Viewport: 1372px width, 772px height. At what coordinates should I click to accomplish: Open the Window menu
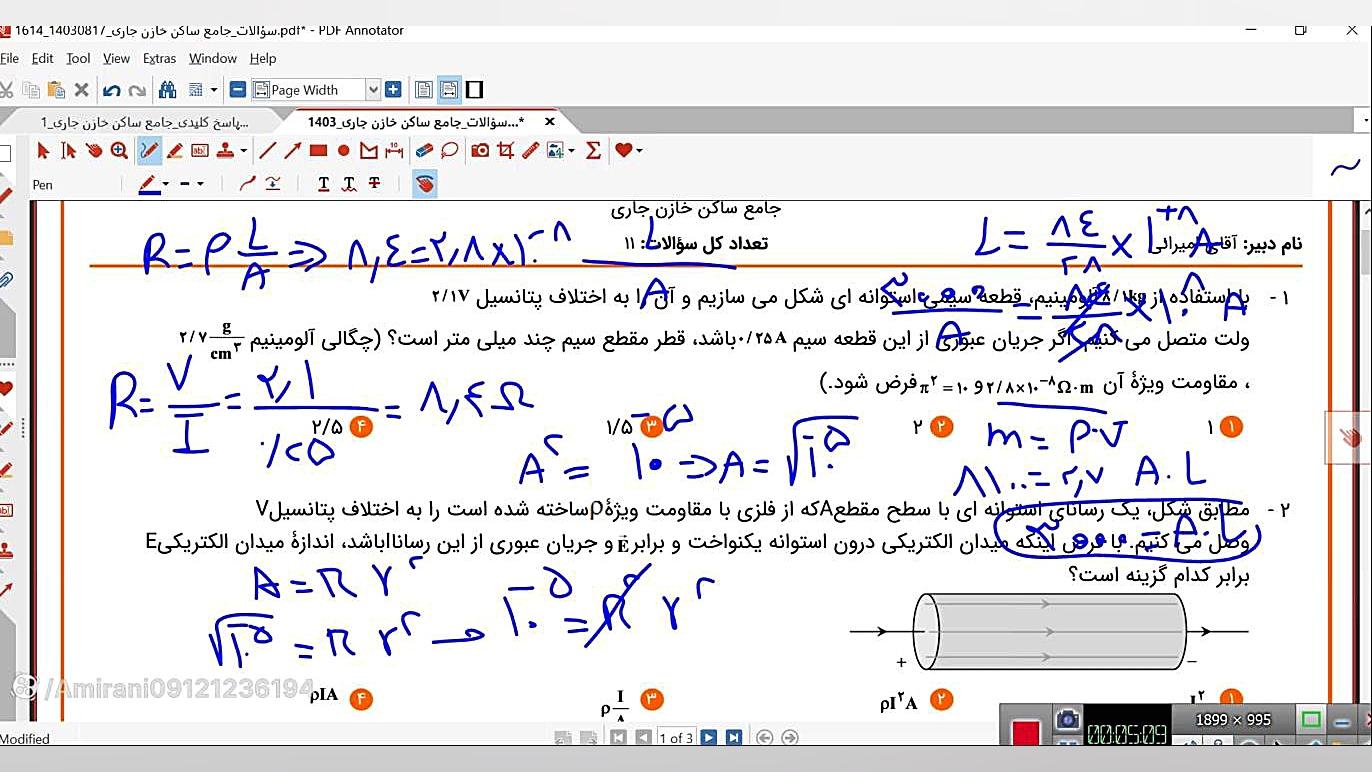click(x=213, y=59)
